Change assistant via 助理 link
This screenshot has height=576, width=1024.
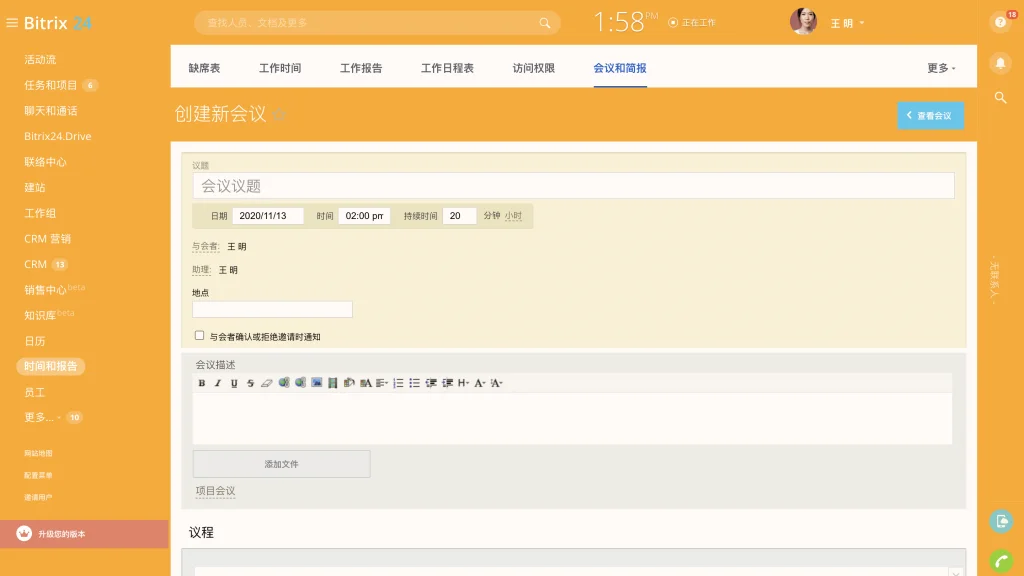201,270
